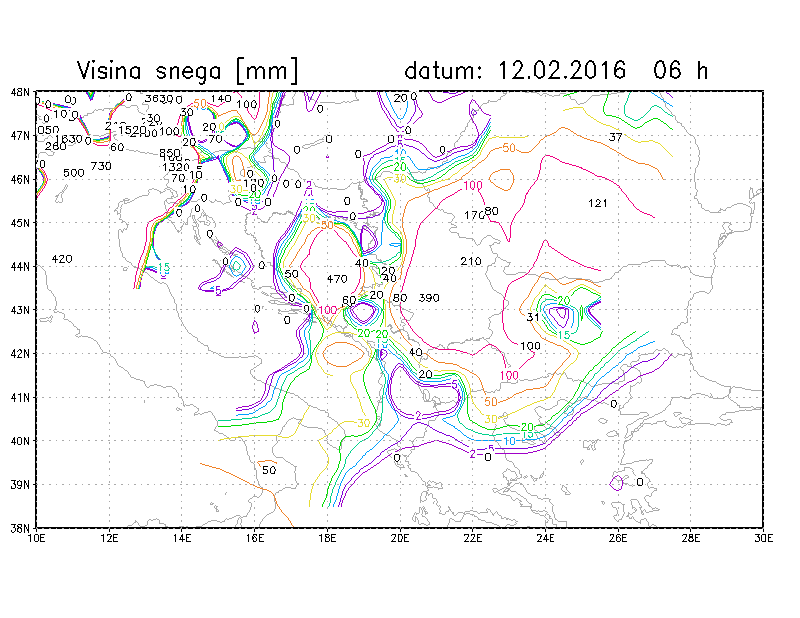Click the 28E longitude axis label
The height and width of the screenshot is (618, 800).
(x=690, y=538)
